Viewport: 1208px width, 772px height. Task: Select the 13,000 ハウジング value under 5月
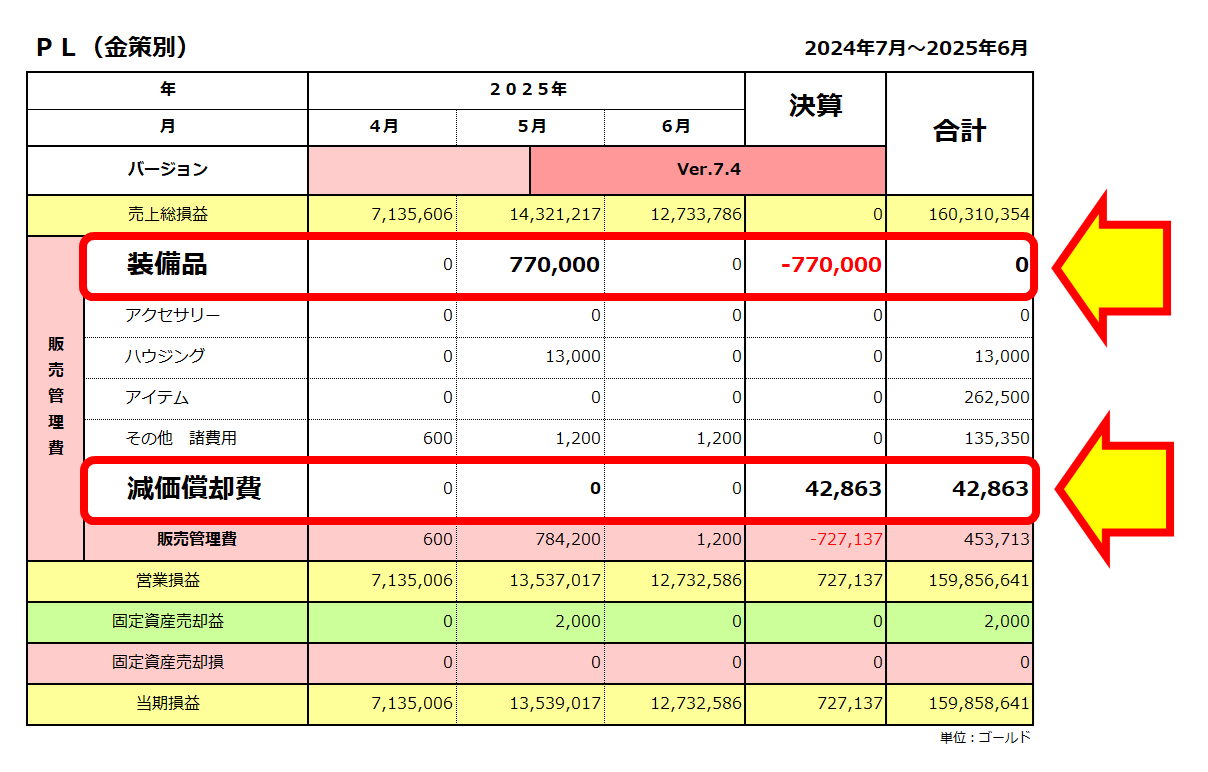pos(572,357)
